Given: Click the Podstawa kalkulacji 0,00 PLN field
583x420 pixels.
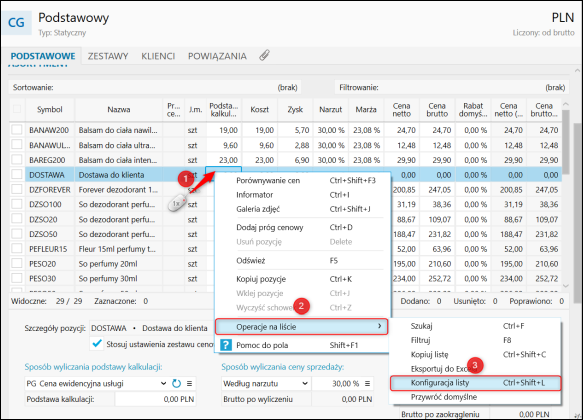Looking at the screenshot, I should pyautogui.click(x=155, y=399).
